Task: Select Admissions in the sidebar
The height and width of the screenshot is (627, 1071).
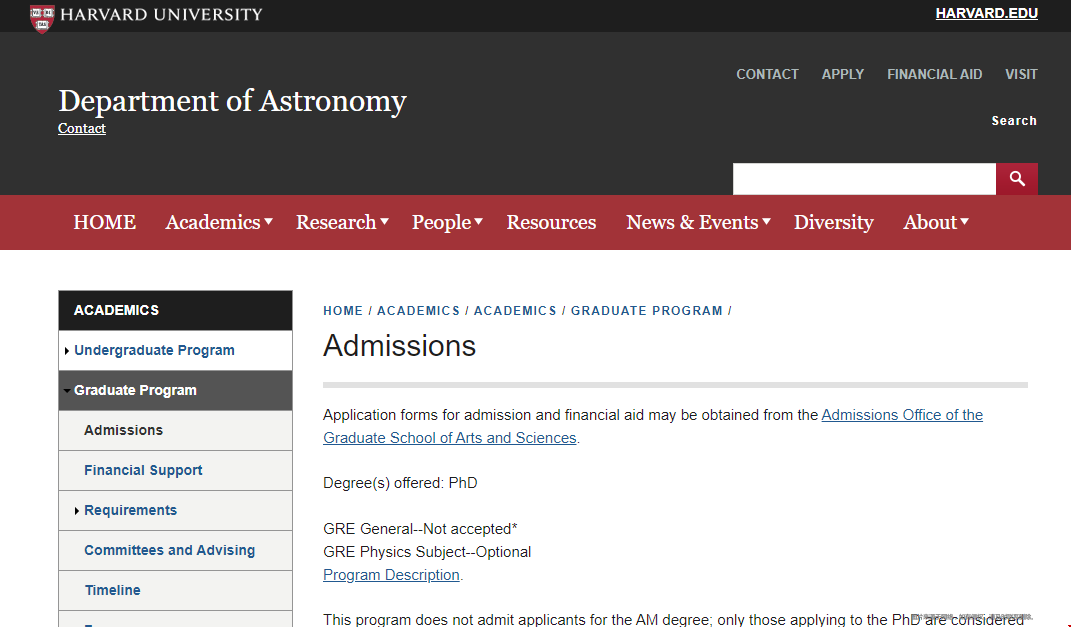Action: 124,430
